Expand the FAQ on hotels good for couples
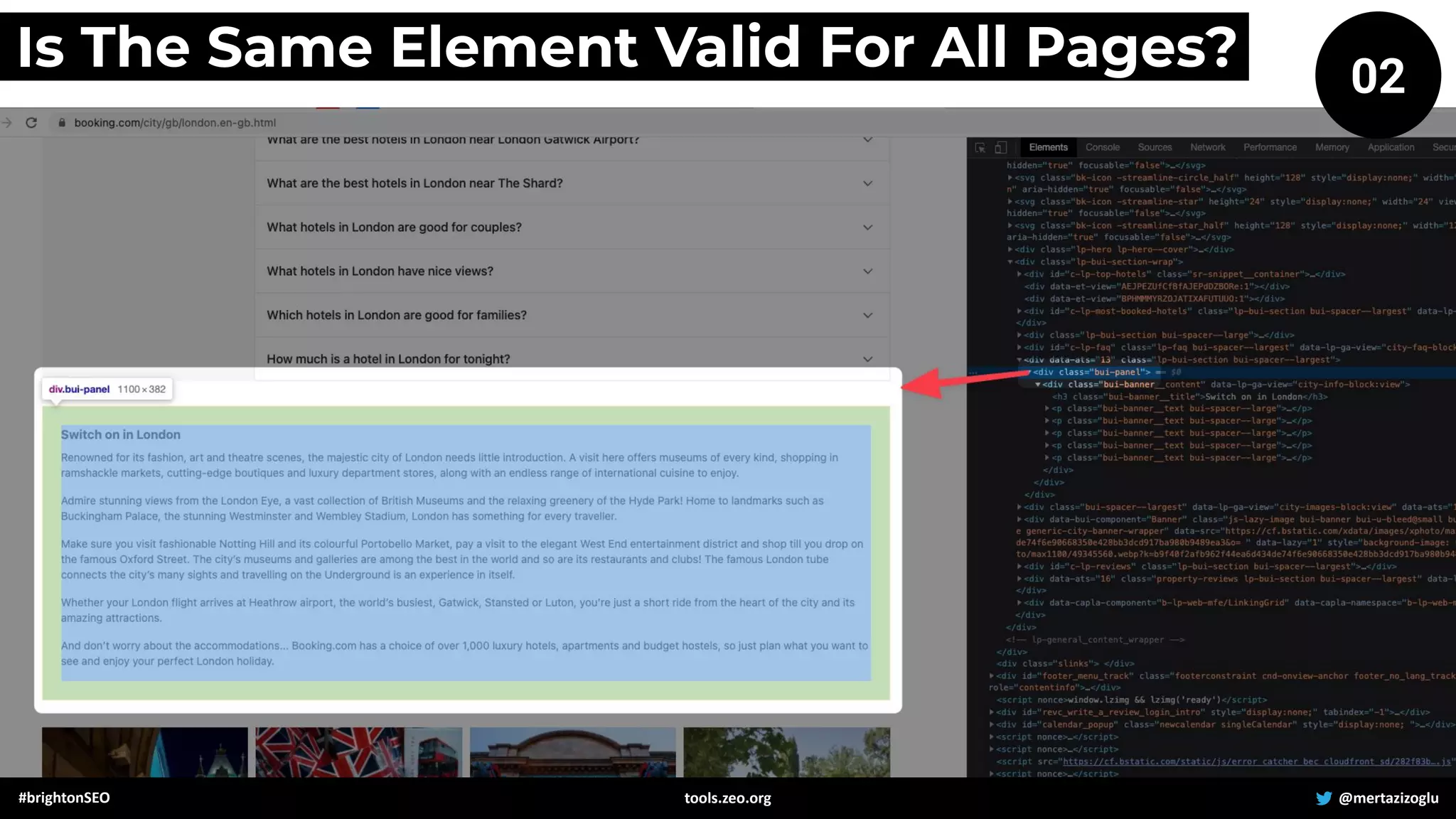This screenshot has width=1456, height=819. [867, 227]
